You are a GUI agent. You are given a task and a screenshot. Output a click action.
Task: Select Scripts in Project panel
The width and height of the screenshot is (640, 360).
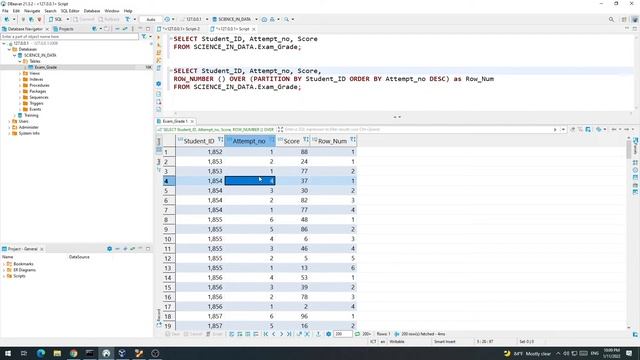click(19, 276)
